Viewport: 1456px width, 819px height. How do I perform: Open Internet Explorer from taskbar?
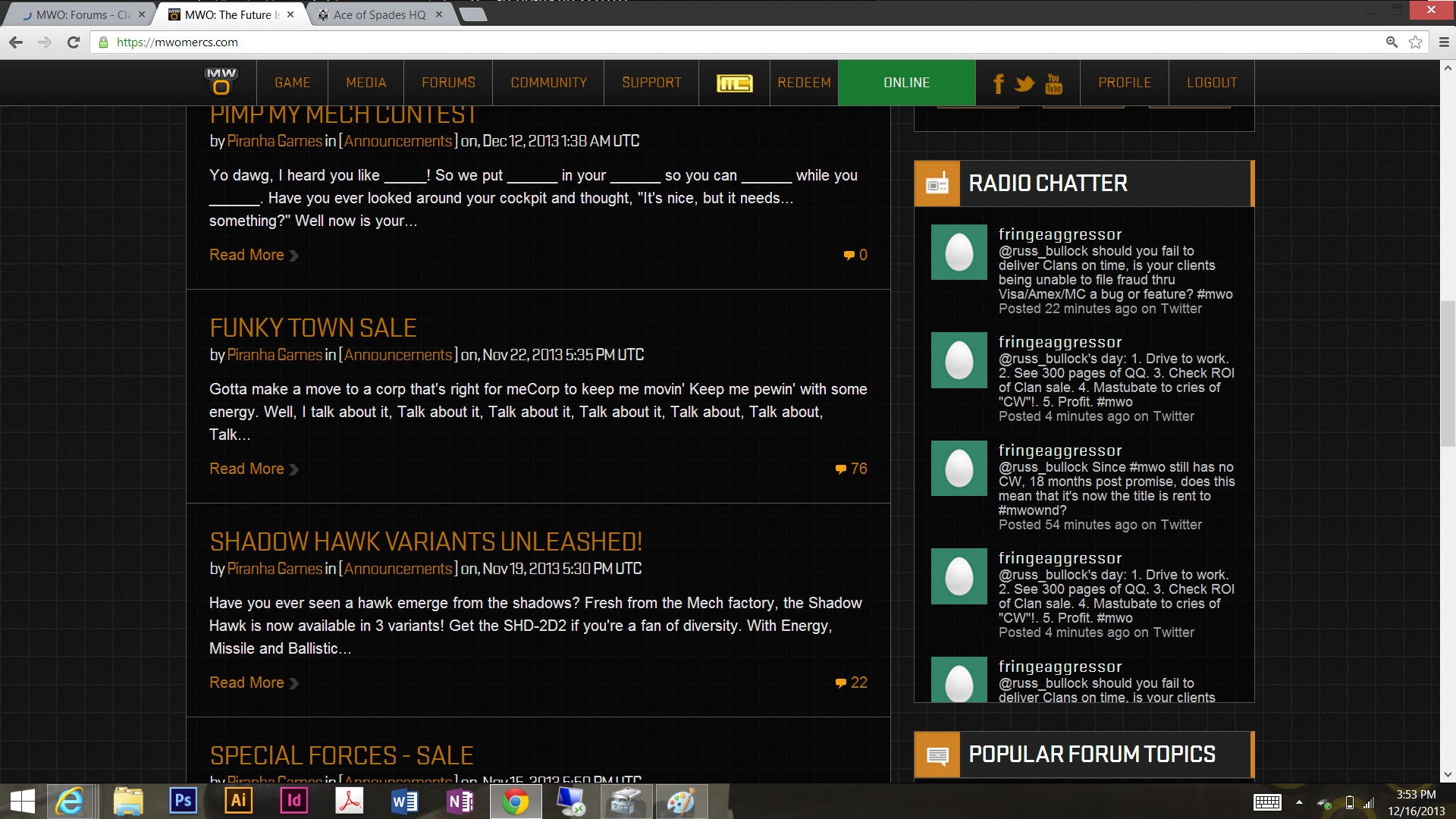point(71,802)
